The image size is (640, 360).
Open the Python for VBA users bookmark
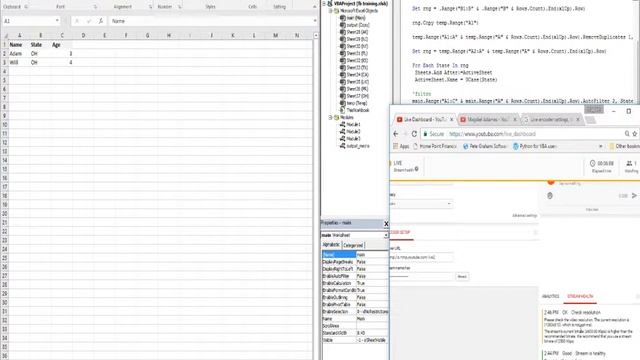[535, 146]
